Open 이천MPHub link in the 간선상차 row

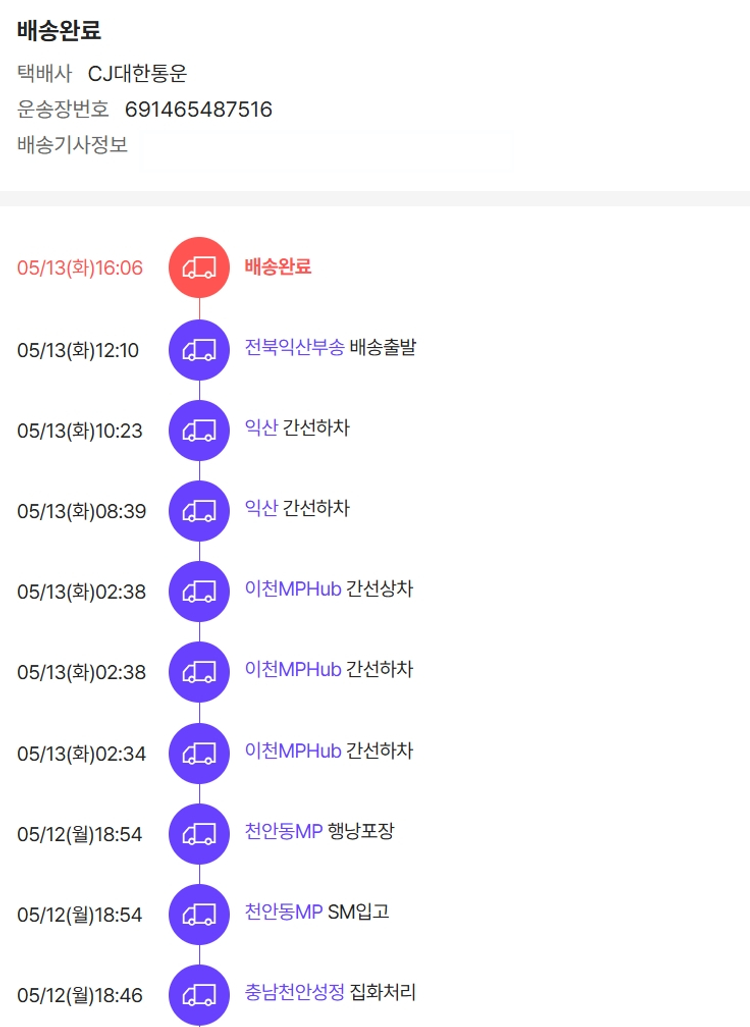293,588
